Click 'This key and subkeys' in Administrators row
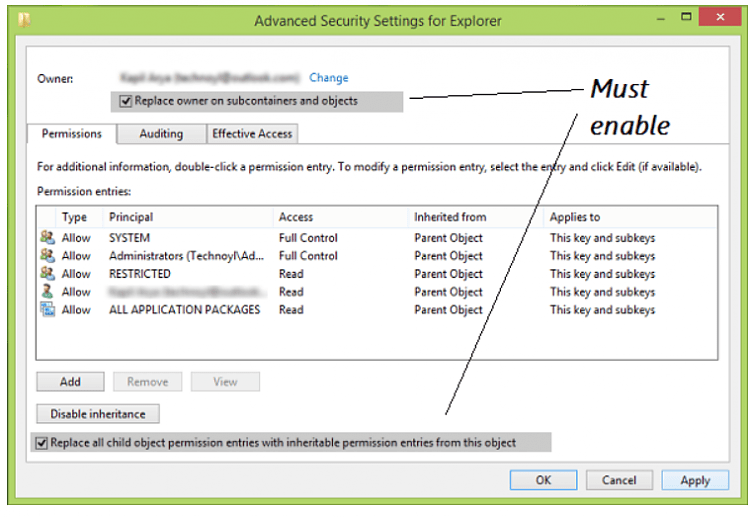750x517 pixels. point(602,256)
